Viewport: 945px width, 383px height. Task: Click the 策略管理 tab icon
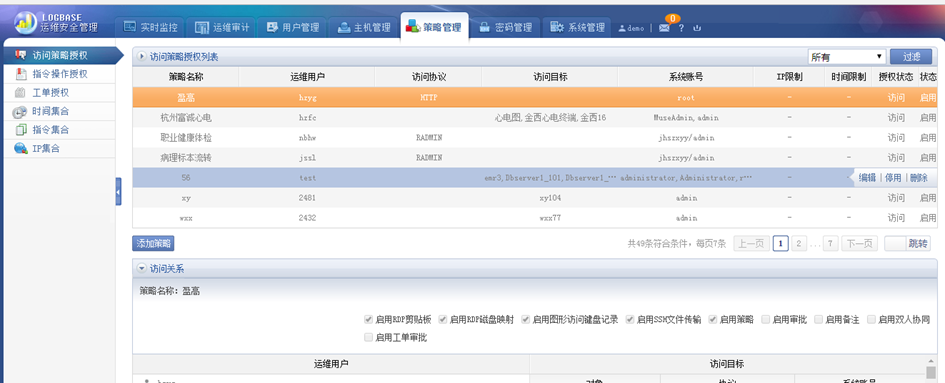[x=413, y=27]
